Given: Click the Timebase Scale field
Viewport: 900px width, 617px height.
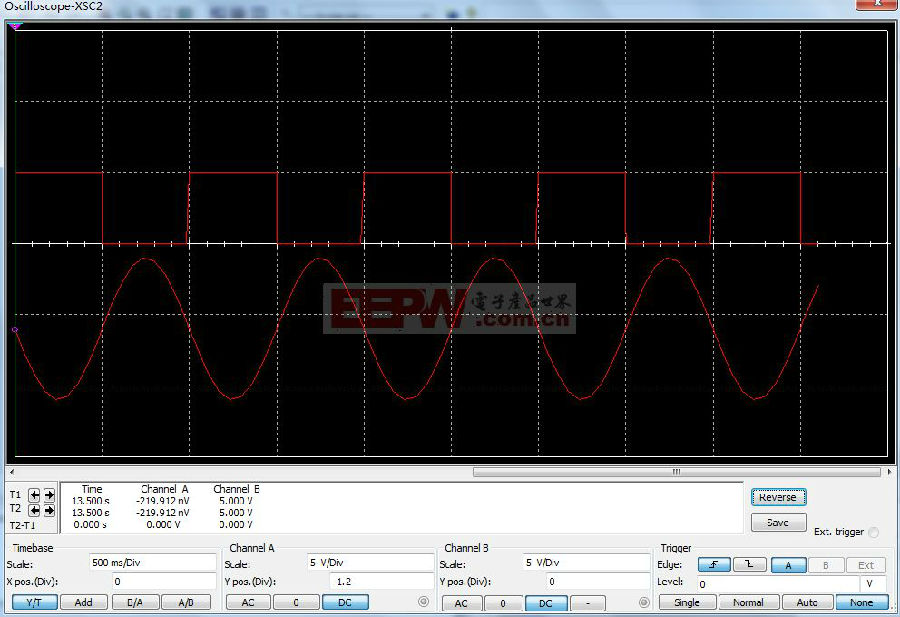Looking at the screenshot, I should point(151,563).
